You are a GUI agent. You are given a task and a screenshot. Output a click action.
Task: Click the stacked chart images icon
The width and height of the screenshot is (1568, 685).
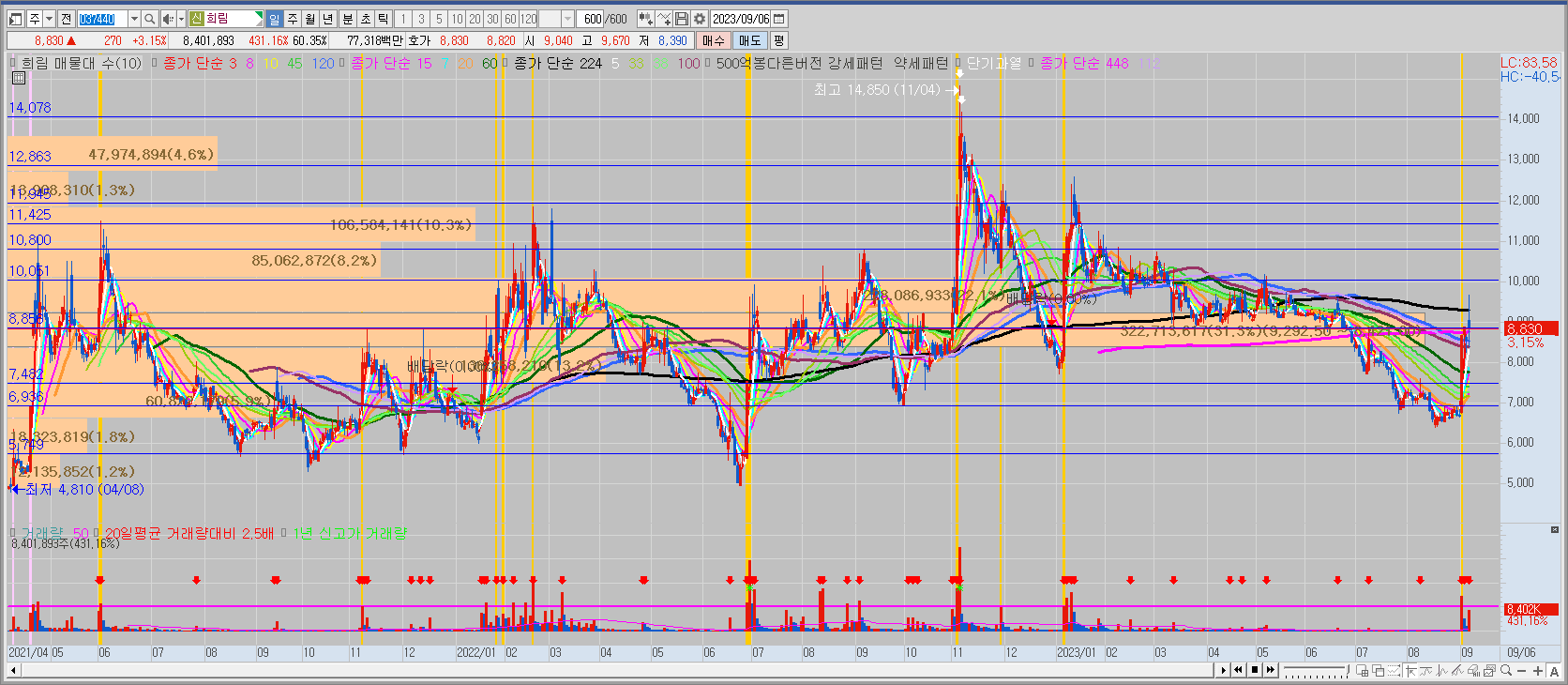[1490, 670]
